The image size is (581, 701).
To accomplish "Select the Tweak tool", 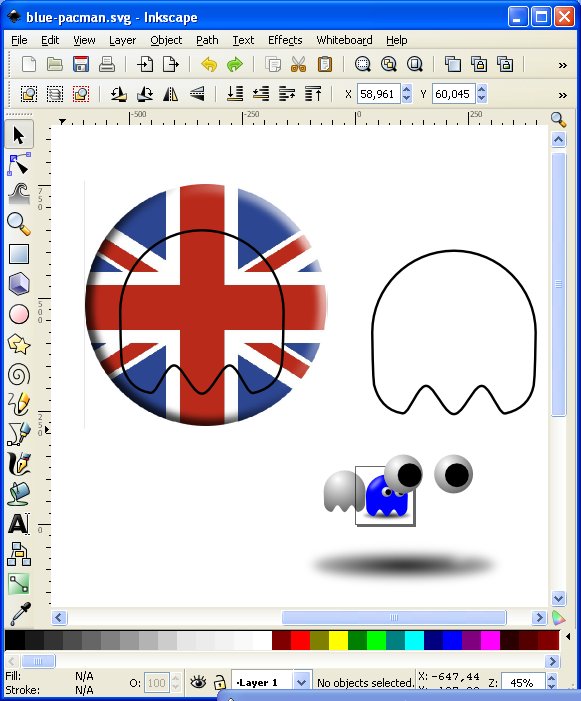I will 19,194.
